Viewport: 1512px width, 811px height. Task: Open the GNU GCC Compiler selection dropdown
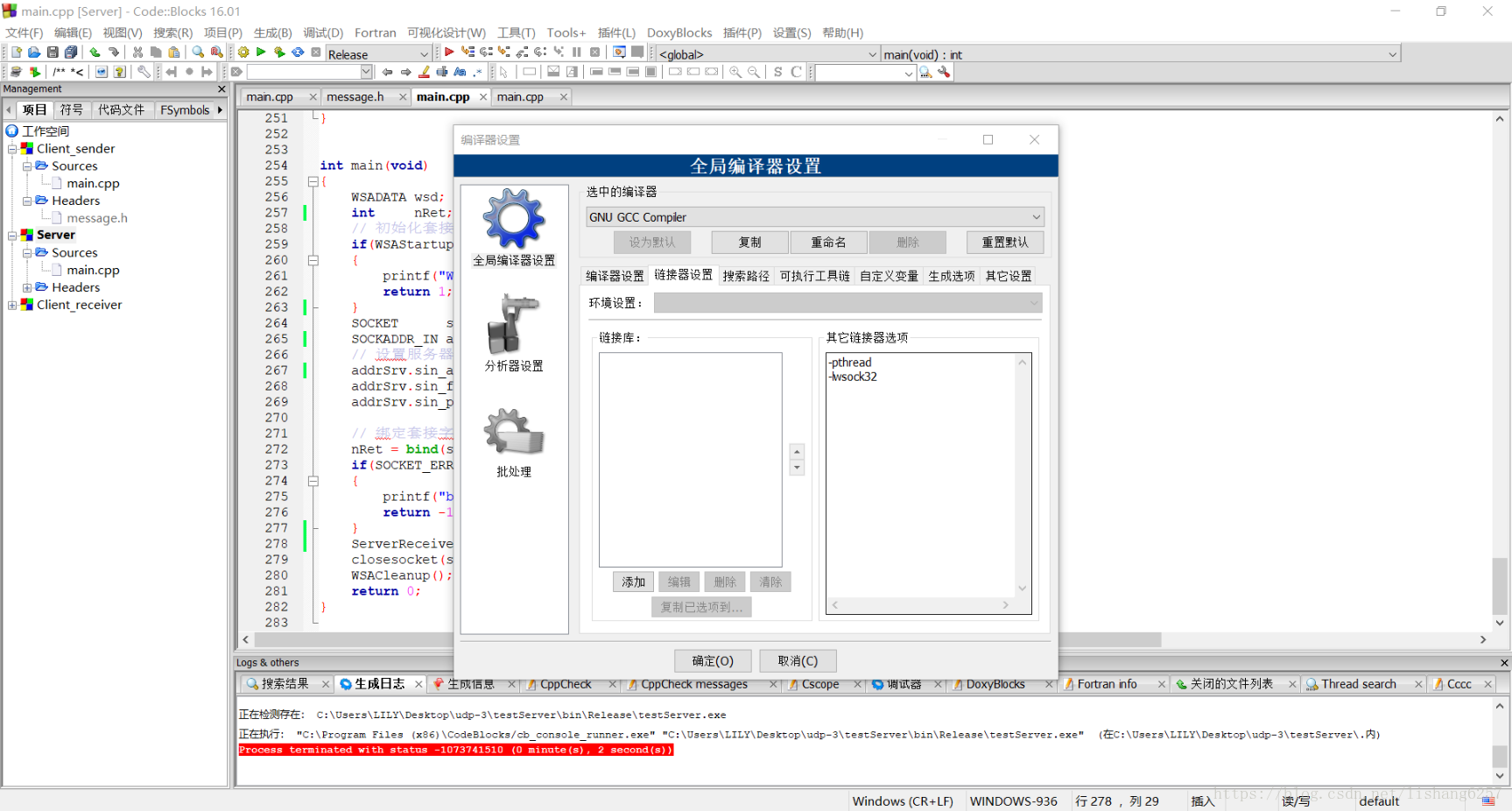click(x=815, y=217)
